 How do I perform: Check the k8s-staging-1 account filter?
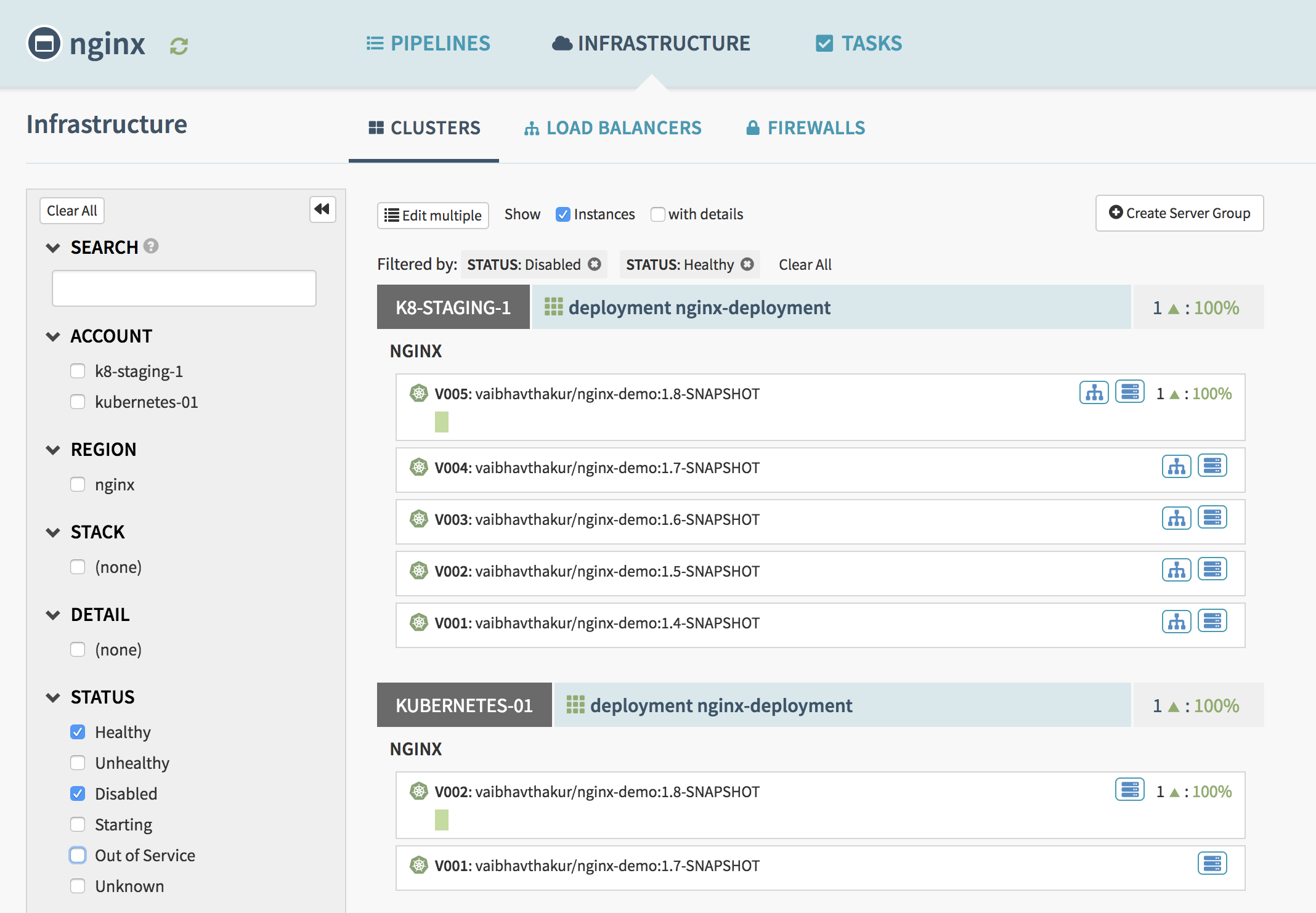78,371
